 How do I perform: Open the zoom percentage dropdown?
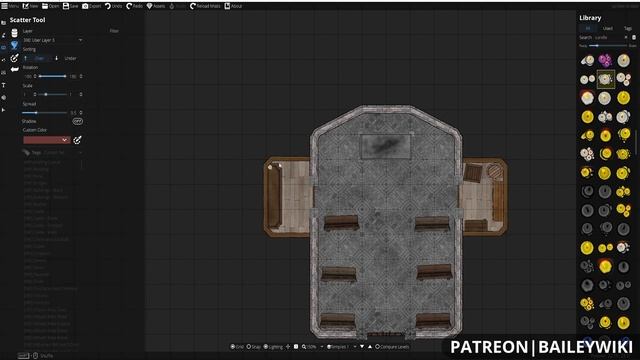(x=313, y=347)
